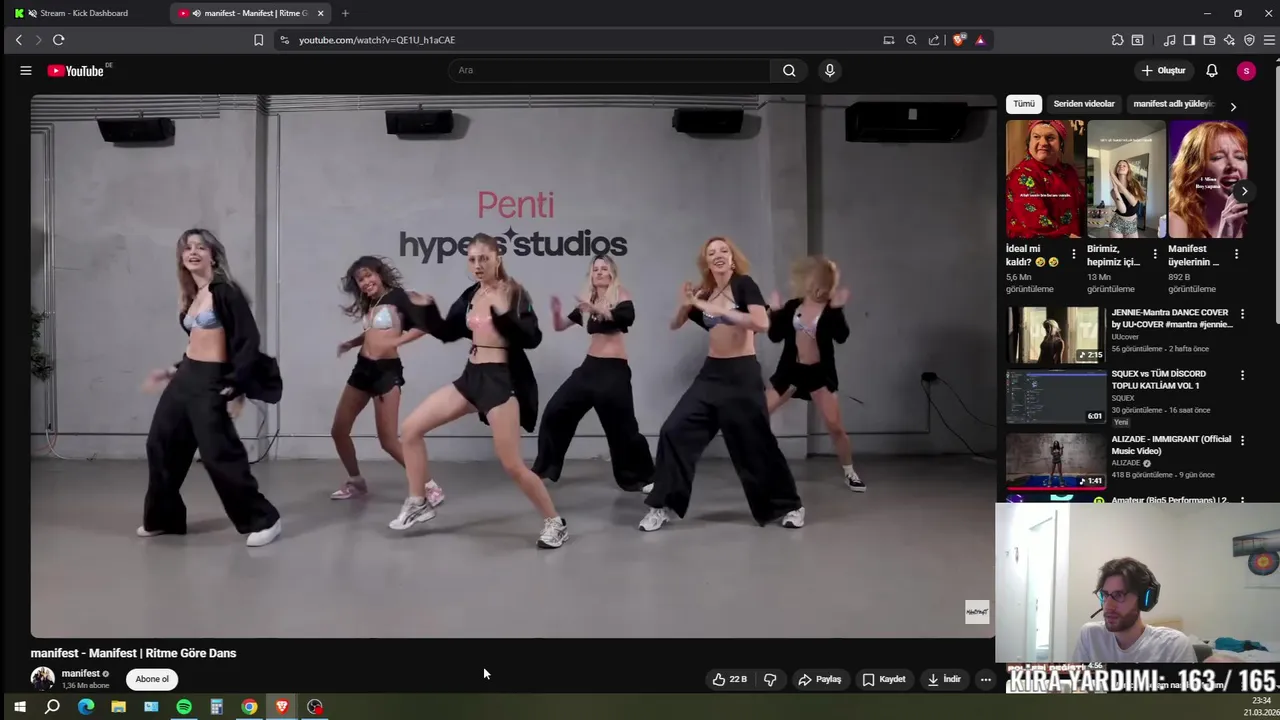This screenshot has height=720, width=1280.
Task: Open the manifest channel avatar
Action: 42,678
